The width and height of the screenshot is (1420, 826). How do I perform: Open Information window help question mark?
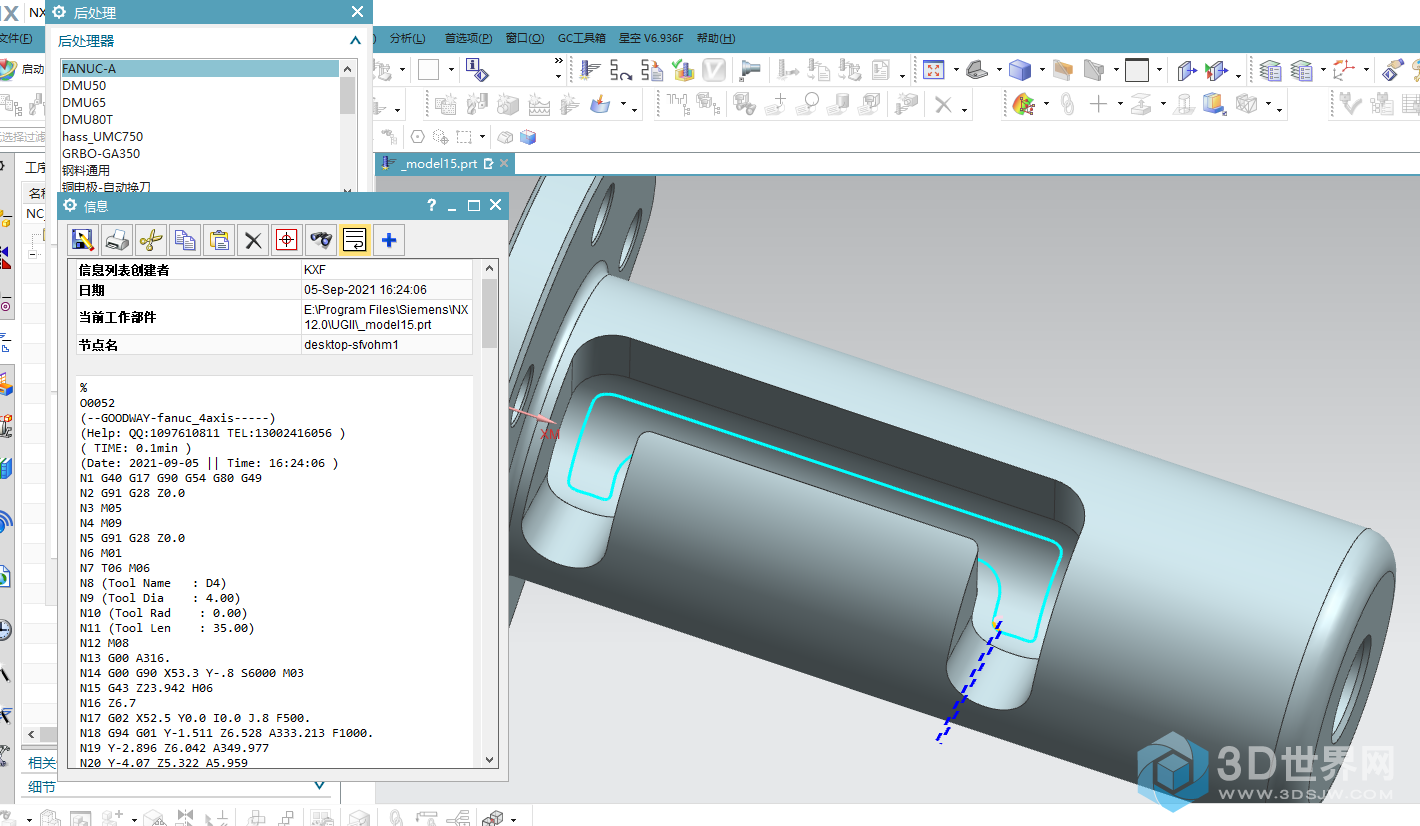pyautogui.click(x=432, y=205)
